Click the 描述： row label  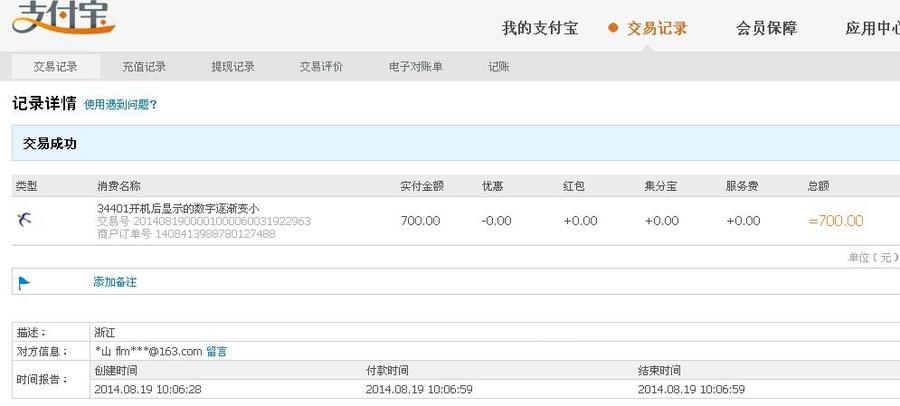click(31, 332)
